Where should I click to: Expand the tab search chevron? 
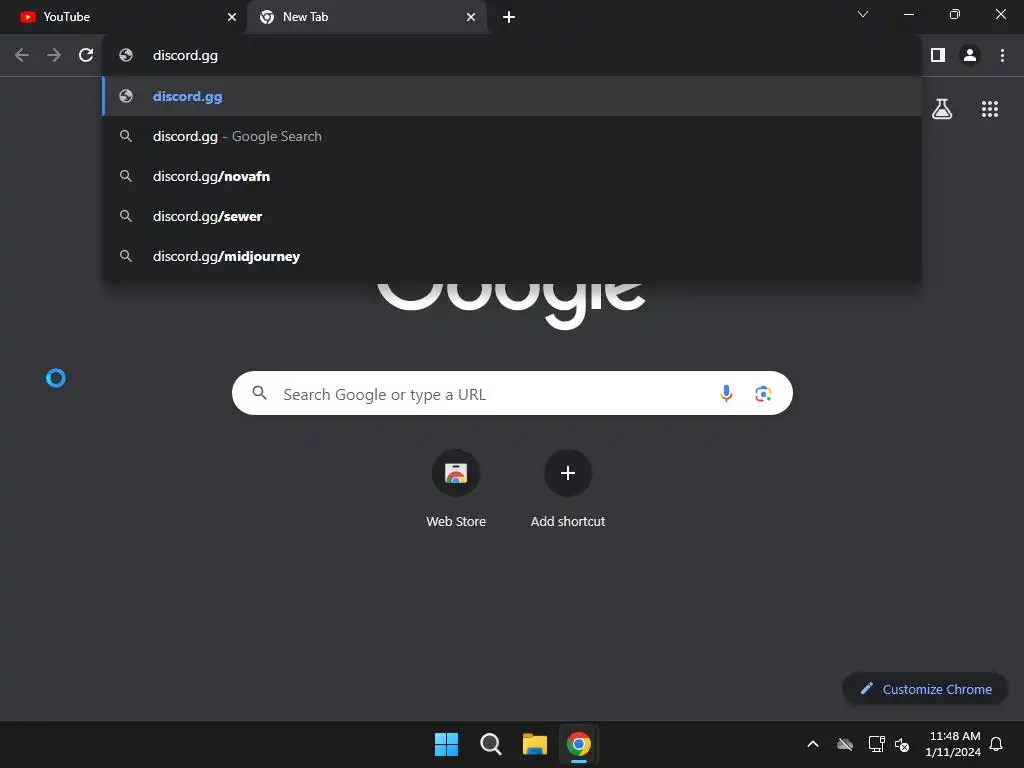tap(863, 14)
